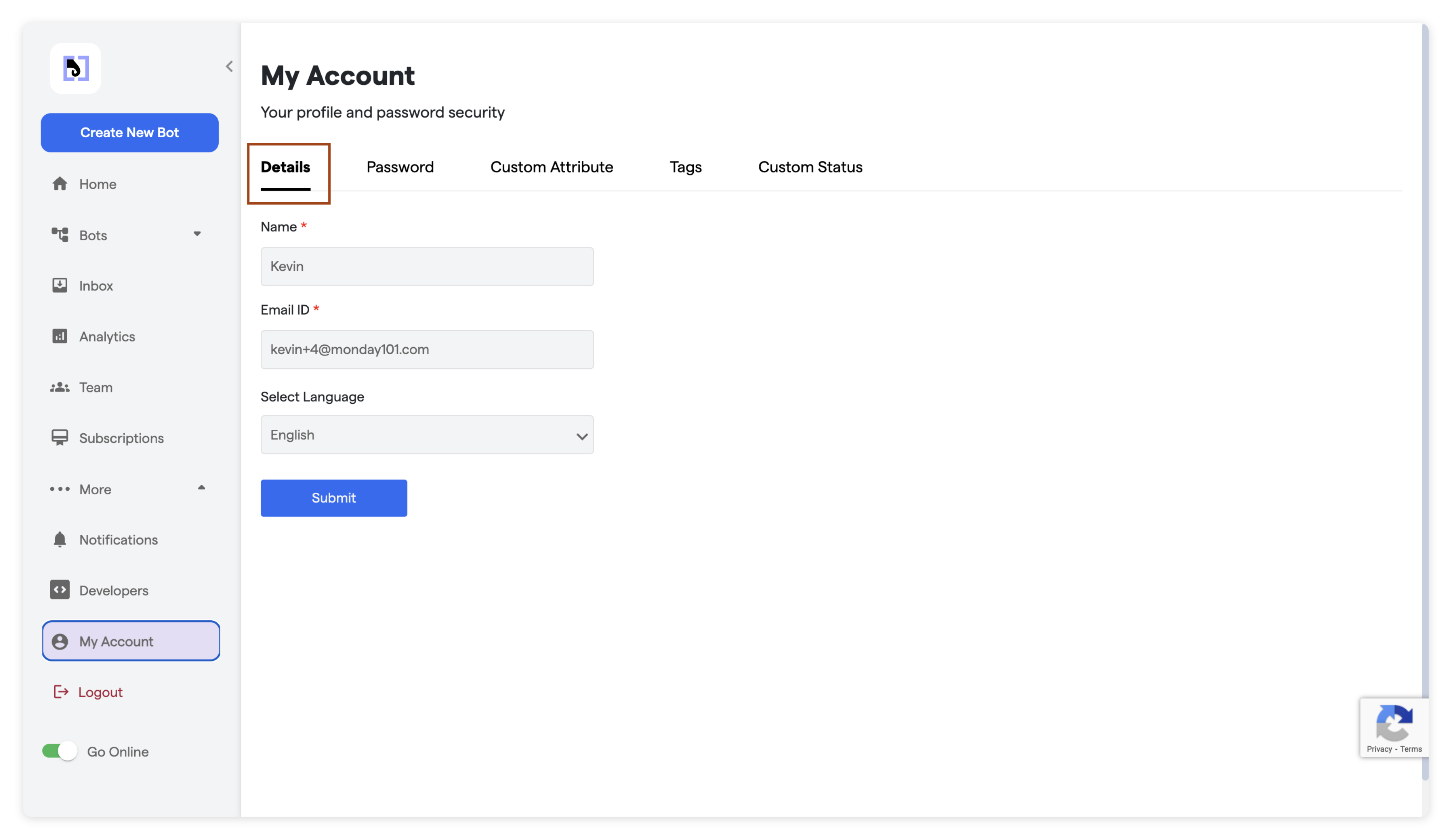Click the Developers code icon
1452x840 pixels.
coord(60,590)
